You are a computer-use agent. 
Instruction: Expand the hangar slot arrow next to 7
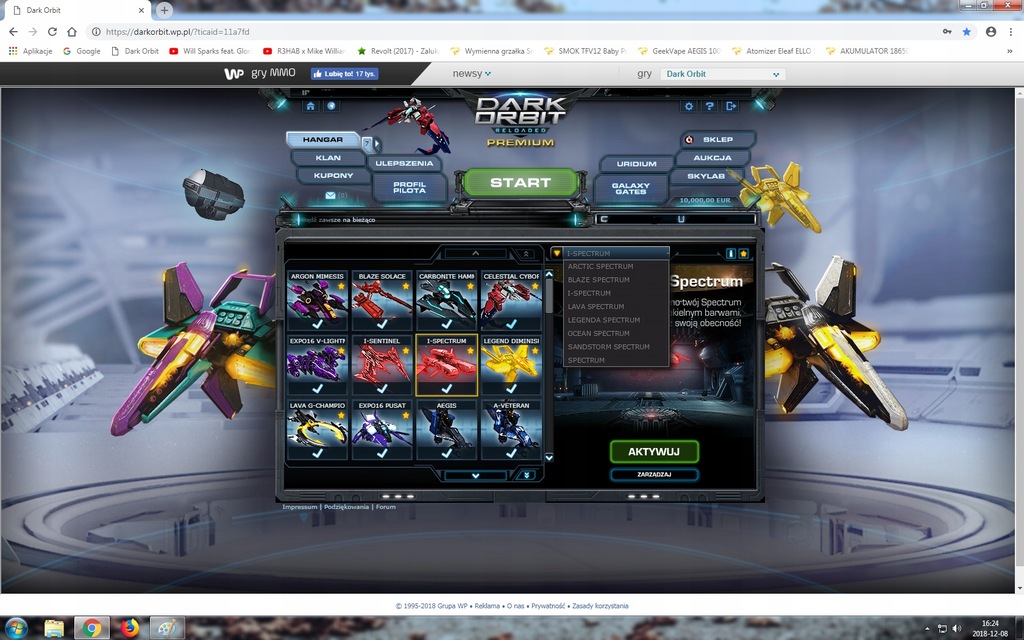coord(377,144)
